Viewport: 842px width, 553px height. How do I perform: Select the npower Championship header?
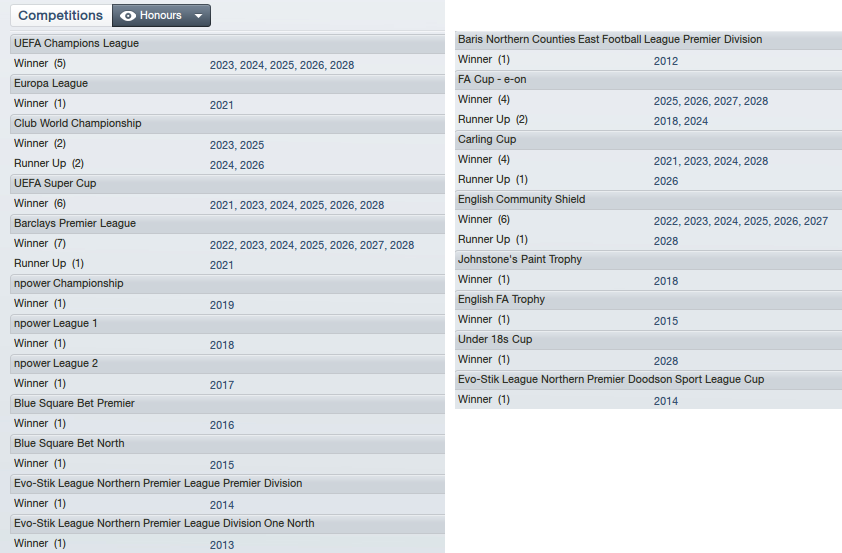tap(227, 283)
